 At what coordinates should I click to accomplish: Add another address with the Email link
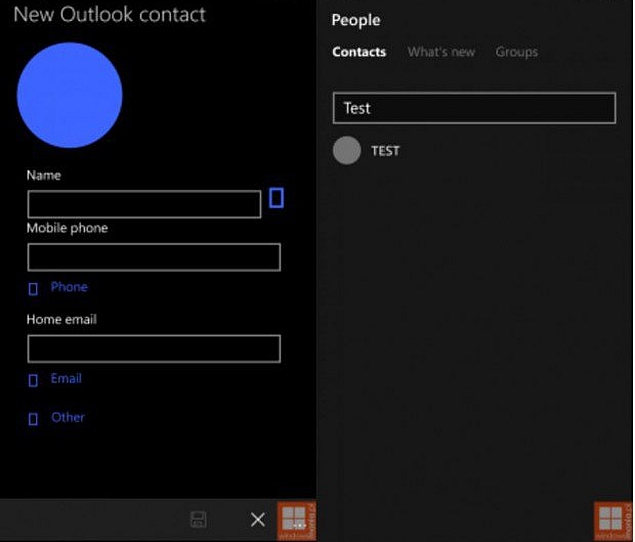point(66,379)
